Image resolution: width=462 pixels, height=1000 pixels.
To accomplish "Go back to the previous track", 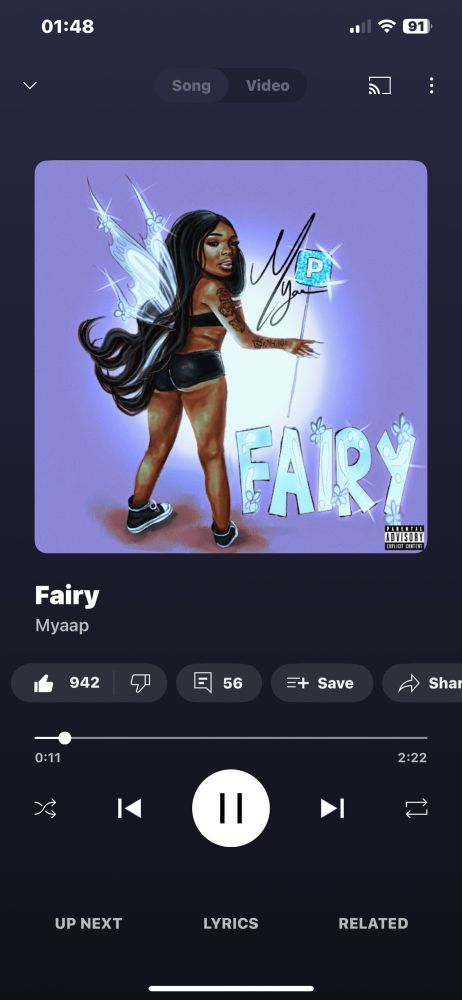I will pyautogui.click(x=130, y=808).
